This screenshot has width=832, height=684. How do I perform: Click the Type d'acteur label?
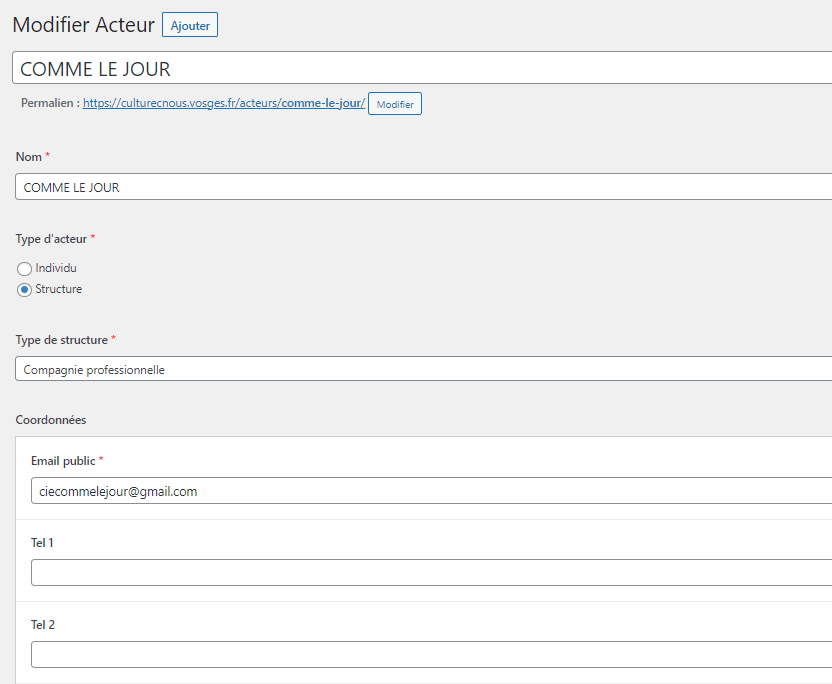[51, 239]
